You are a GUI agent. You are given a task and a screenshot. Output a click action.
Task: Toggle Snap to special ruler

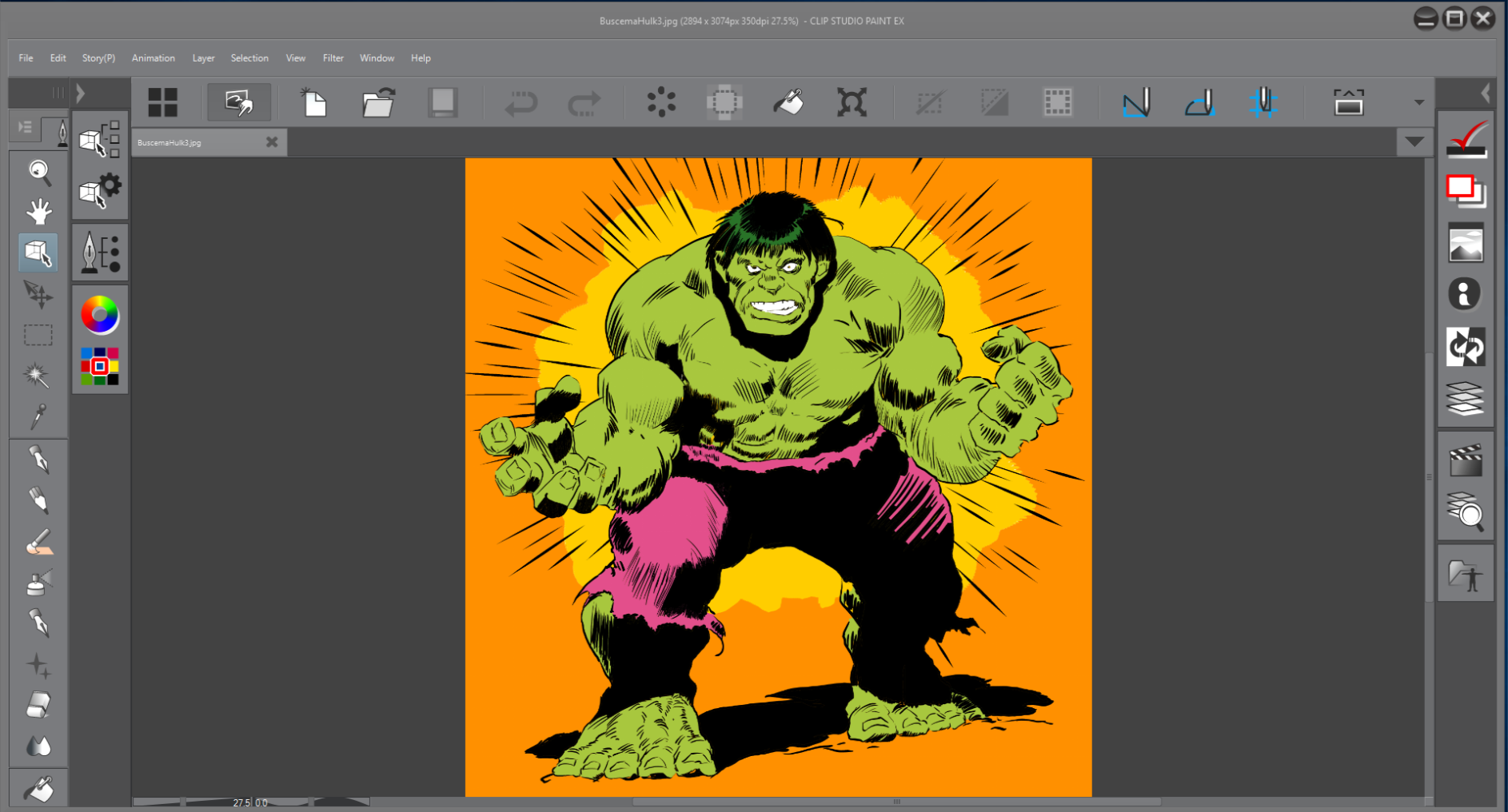1199,102
